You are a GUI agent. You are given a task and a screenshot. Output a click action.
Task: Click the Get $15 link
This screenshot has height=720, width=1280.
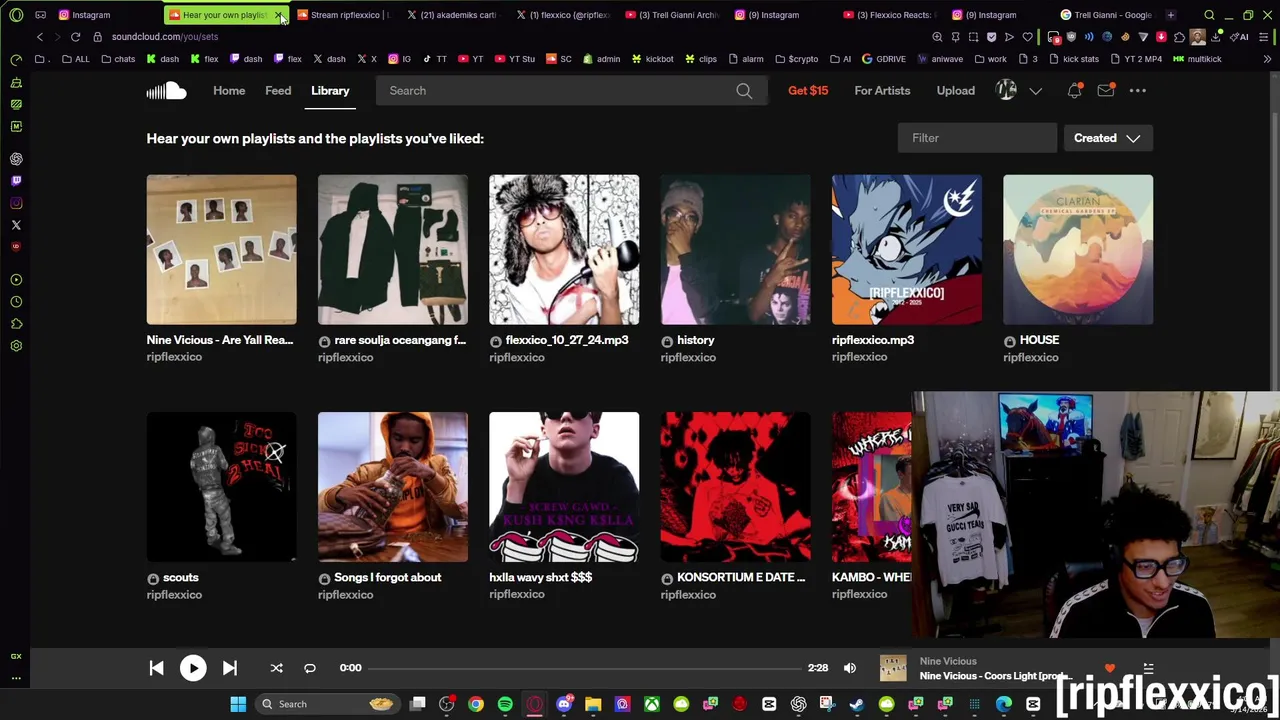click(x=808, y=91)
